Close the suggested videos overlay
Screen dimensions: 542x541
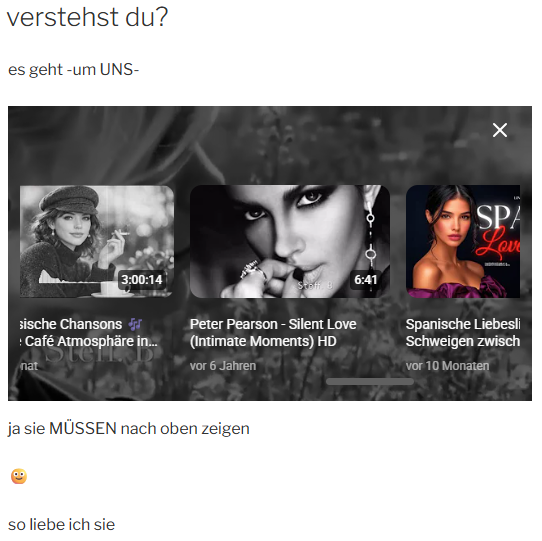click(x=499, y=130)
